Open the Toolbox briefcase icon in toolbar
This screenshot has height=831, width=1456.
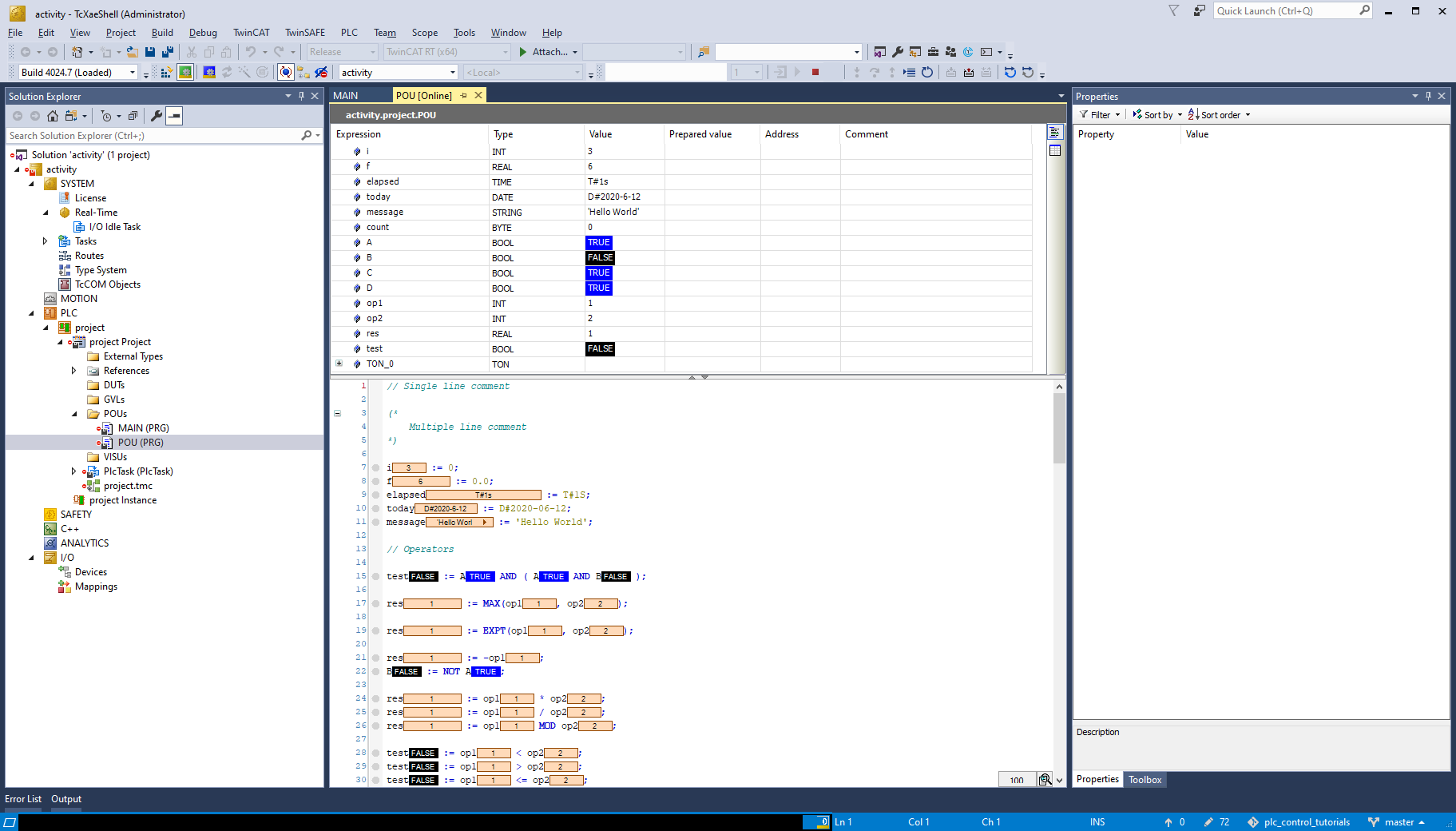pyautogui.click(x=933, y=52)
